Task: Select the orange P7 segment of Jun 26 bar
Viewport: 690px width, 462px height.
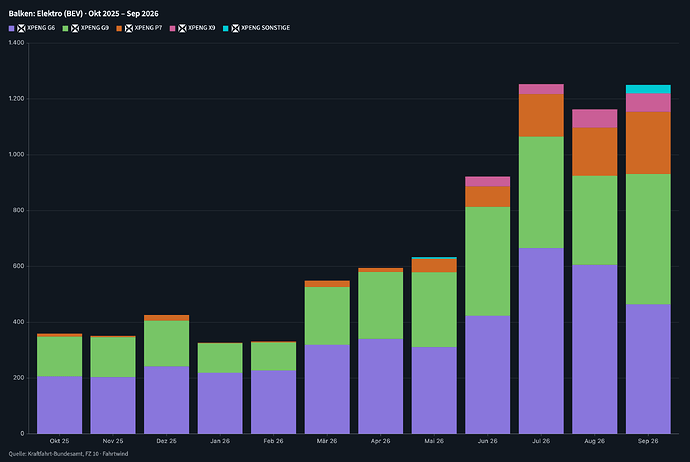Action: click(x=488, y=197)
